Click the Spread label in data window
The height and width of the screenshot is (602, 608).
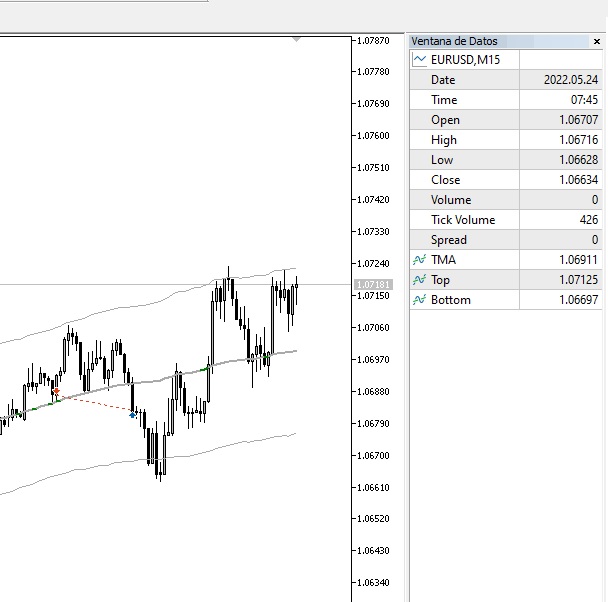click(449, 240)
